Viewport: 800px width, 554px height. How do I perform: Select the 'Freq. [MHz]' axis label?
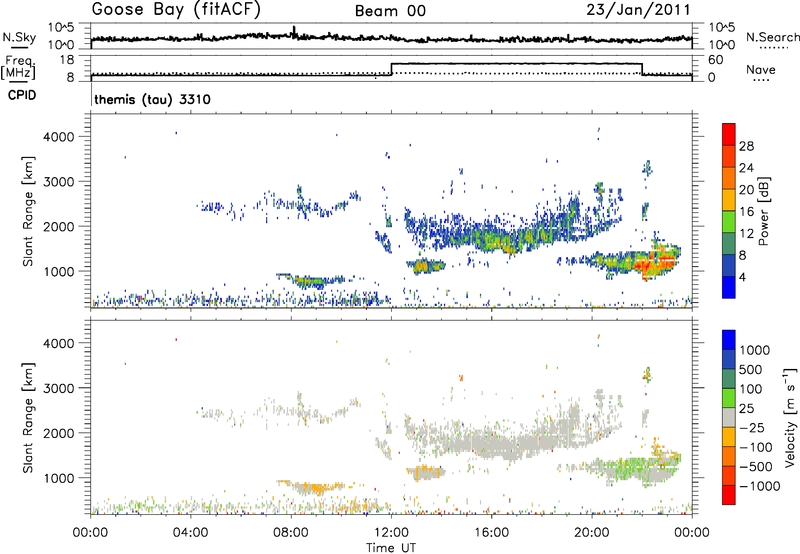pyautogui.click(x=18, y=67)
